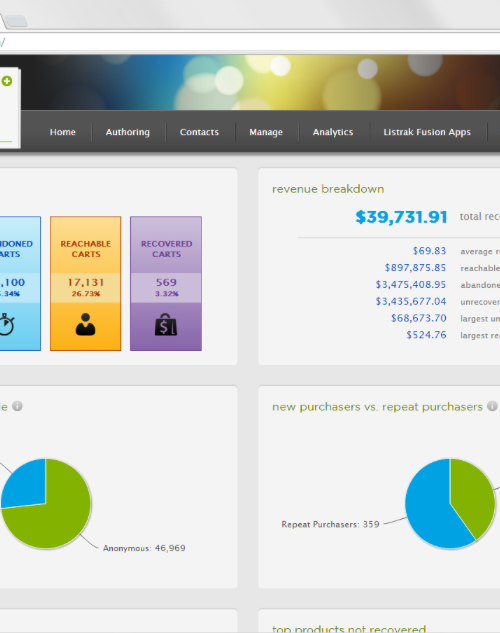Click the browser new tab button
This screenshot has width=500, height=633.
click(x=17, y=21)
